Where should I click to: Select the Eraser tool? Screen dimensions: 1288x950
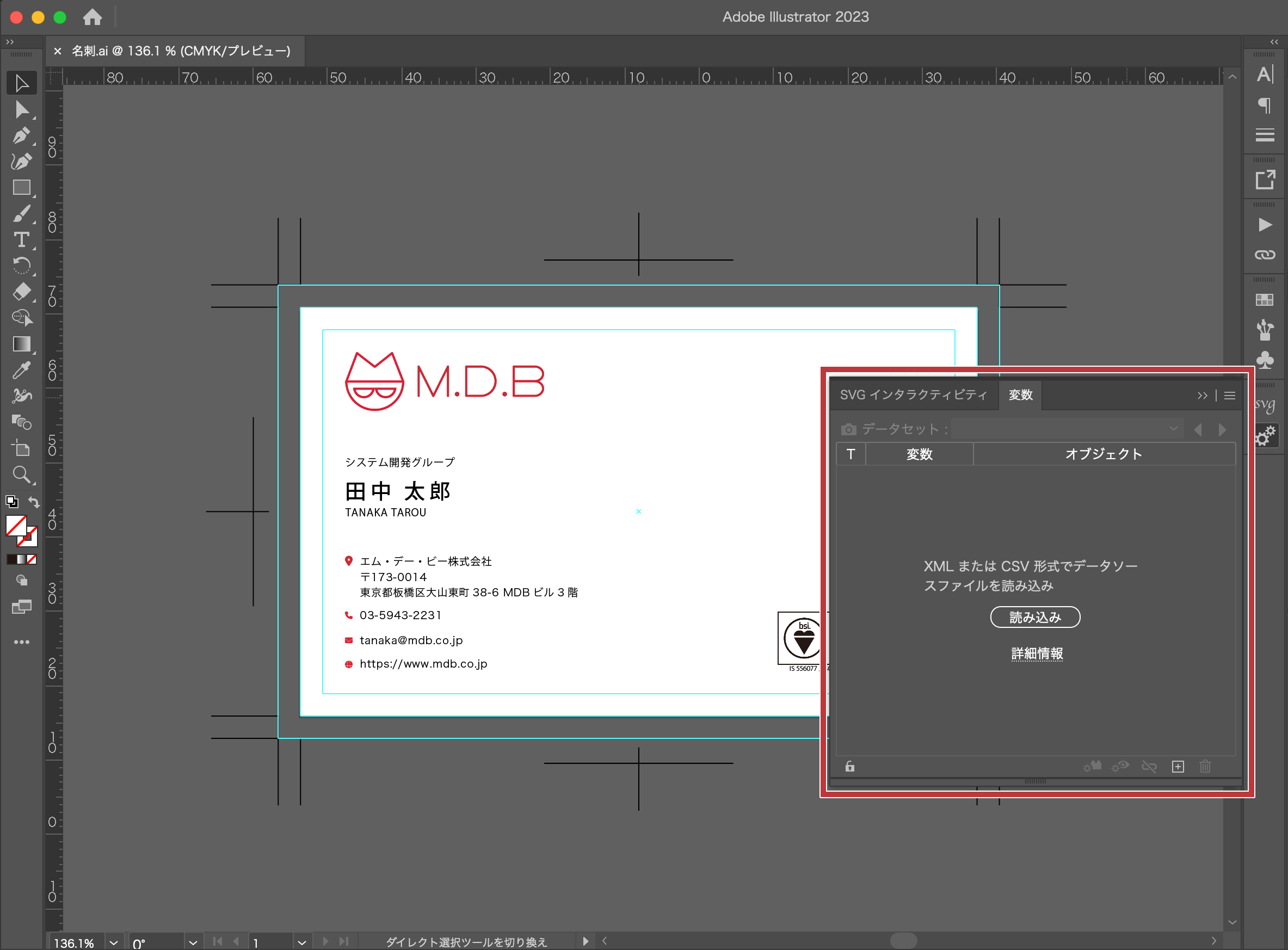[22, 292]
